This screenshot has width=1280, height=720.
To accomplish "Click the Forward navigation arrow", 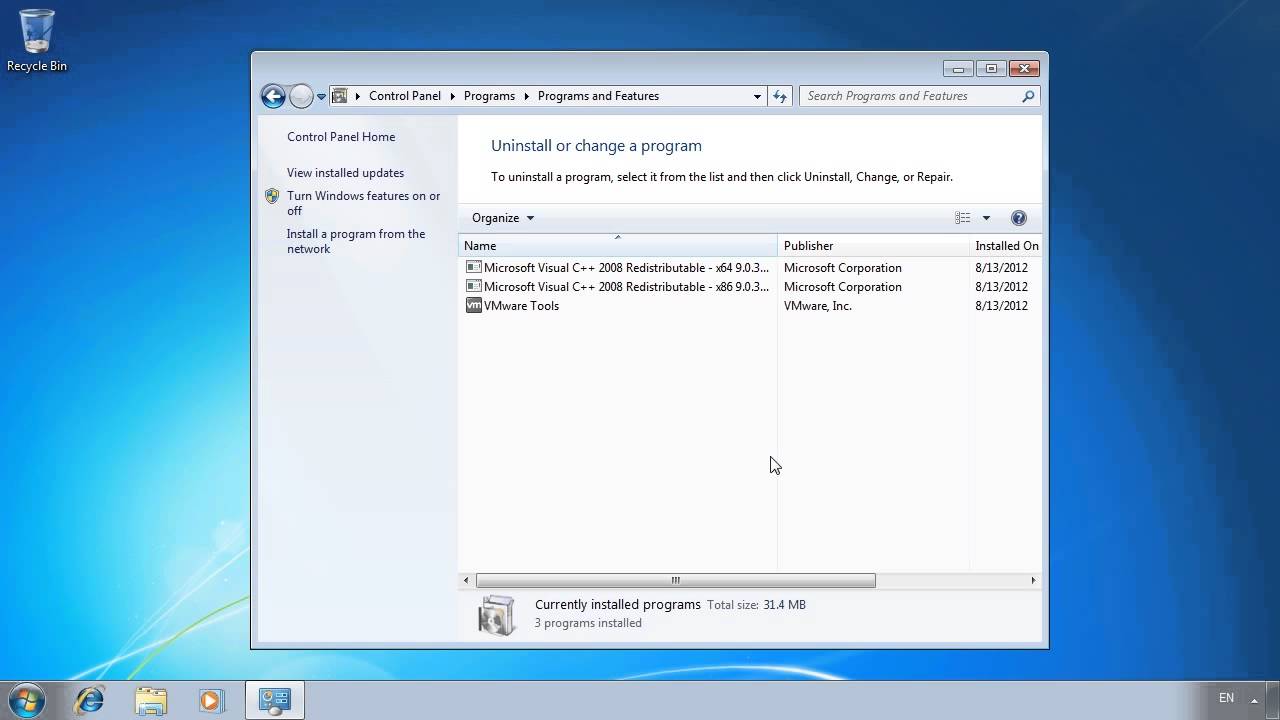I will point(301,96).
